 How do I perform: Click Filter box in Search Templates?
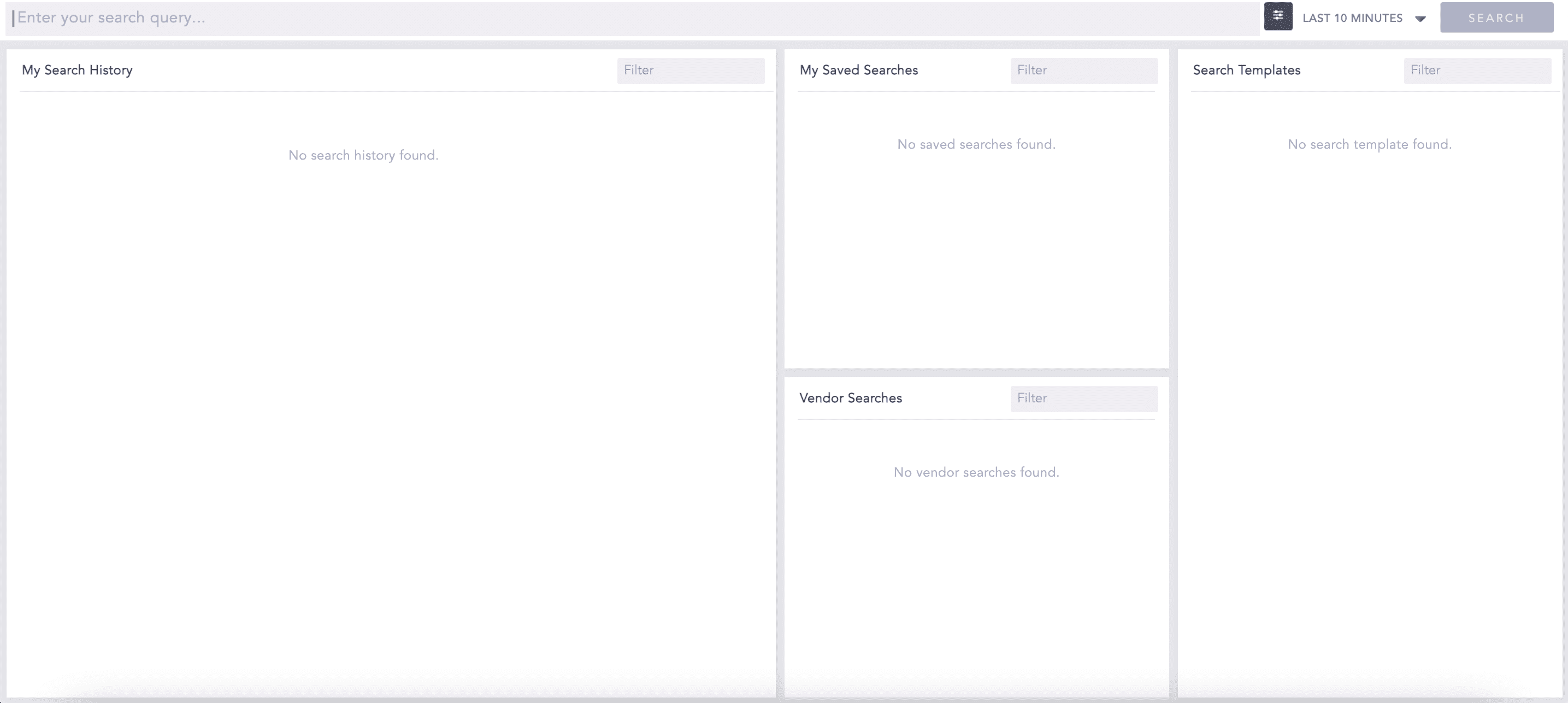pos(1477,71)
